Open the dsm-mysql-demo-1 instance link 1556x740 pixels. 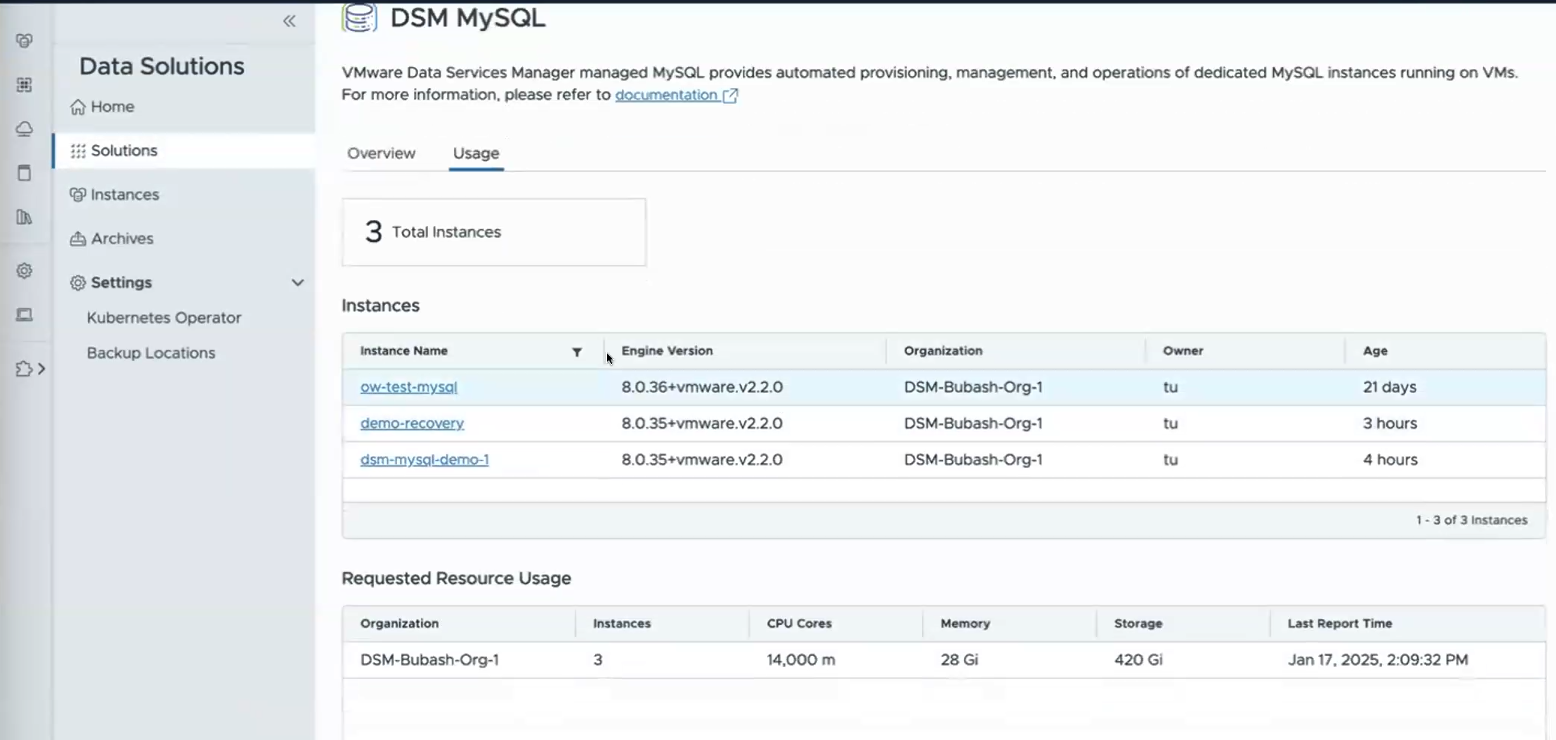425,460
